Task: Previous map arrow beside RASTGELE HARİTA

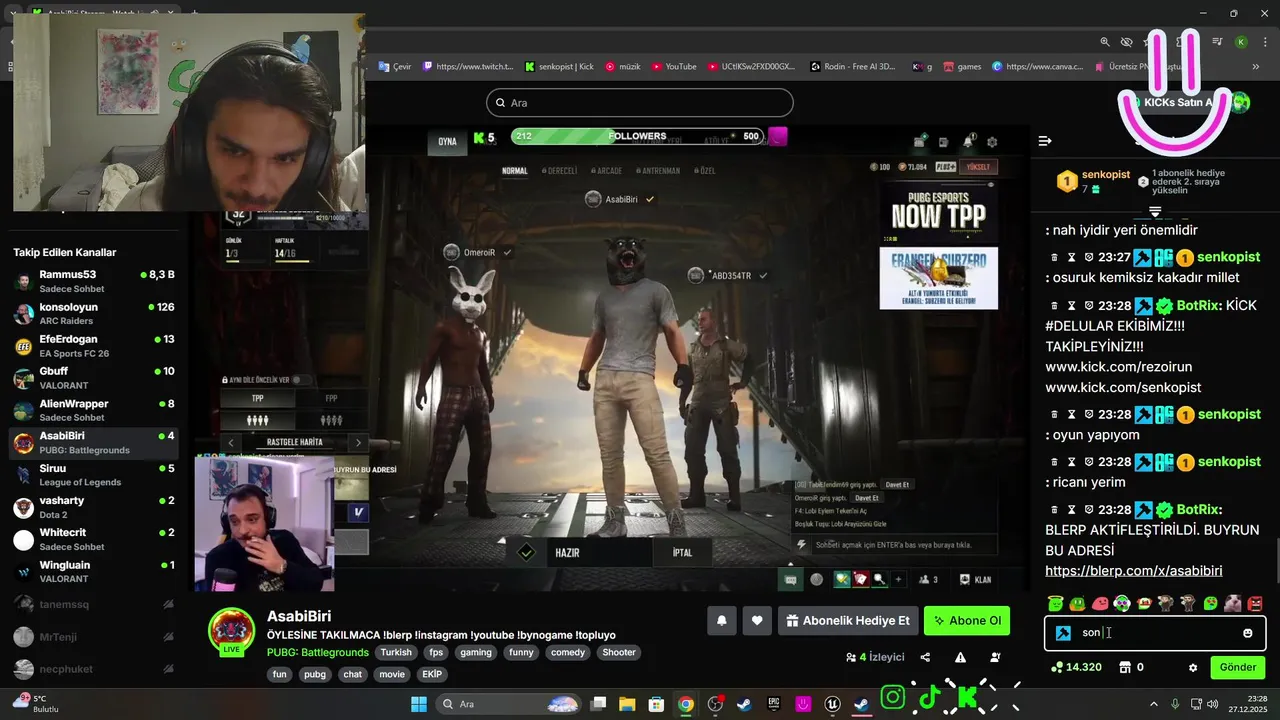Action: pos(231,442)
